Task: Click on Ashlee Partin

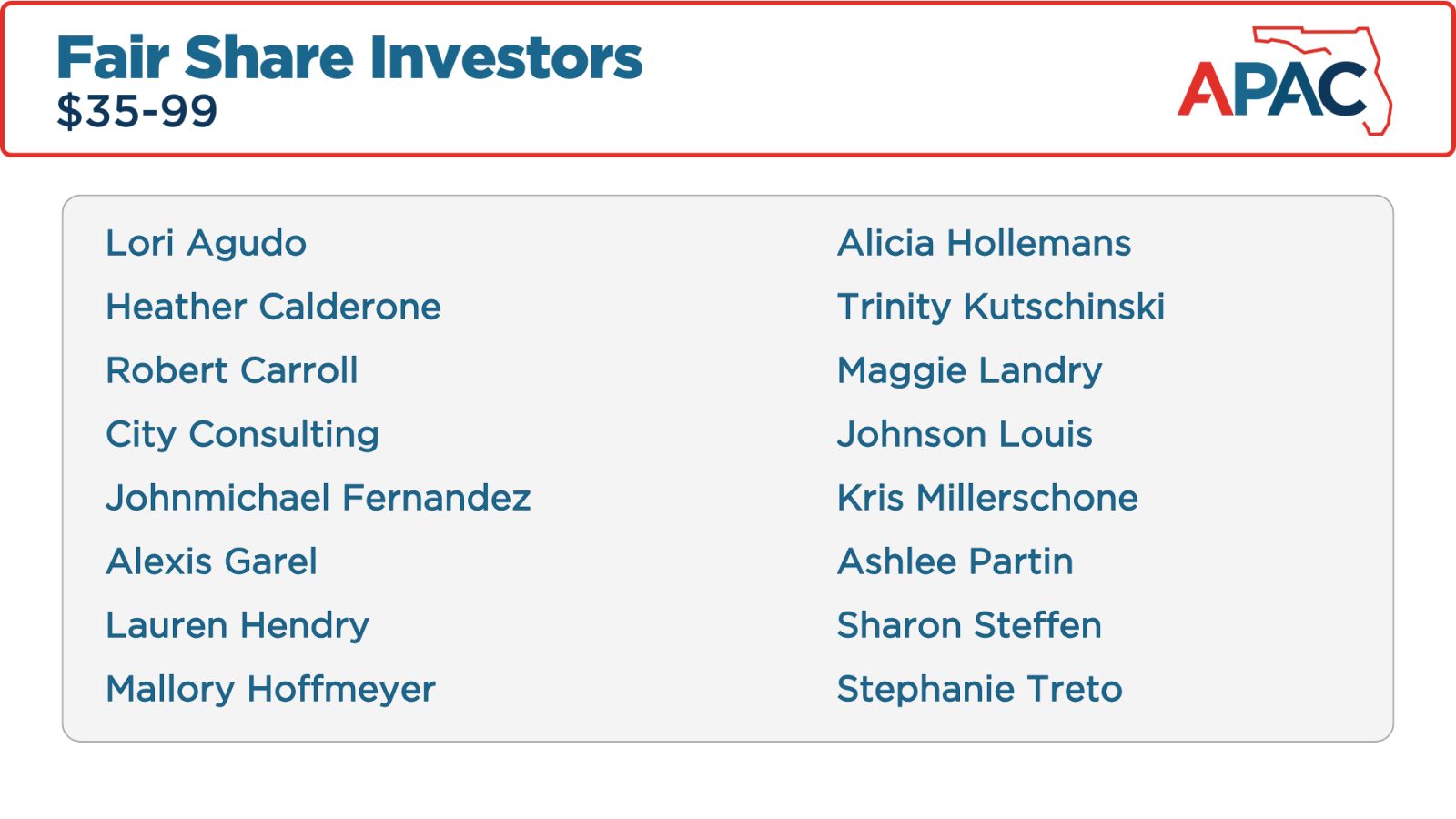Action: [x=955, y=562]
